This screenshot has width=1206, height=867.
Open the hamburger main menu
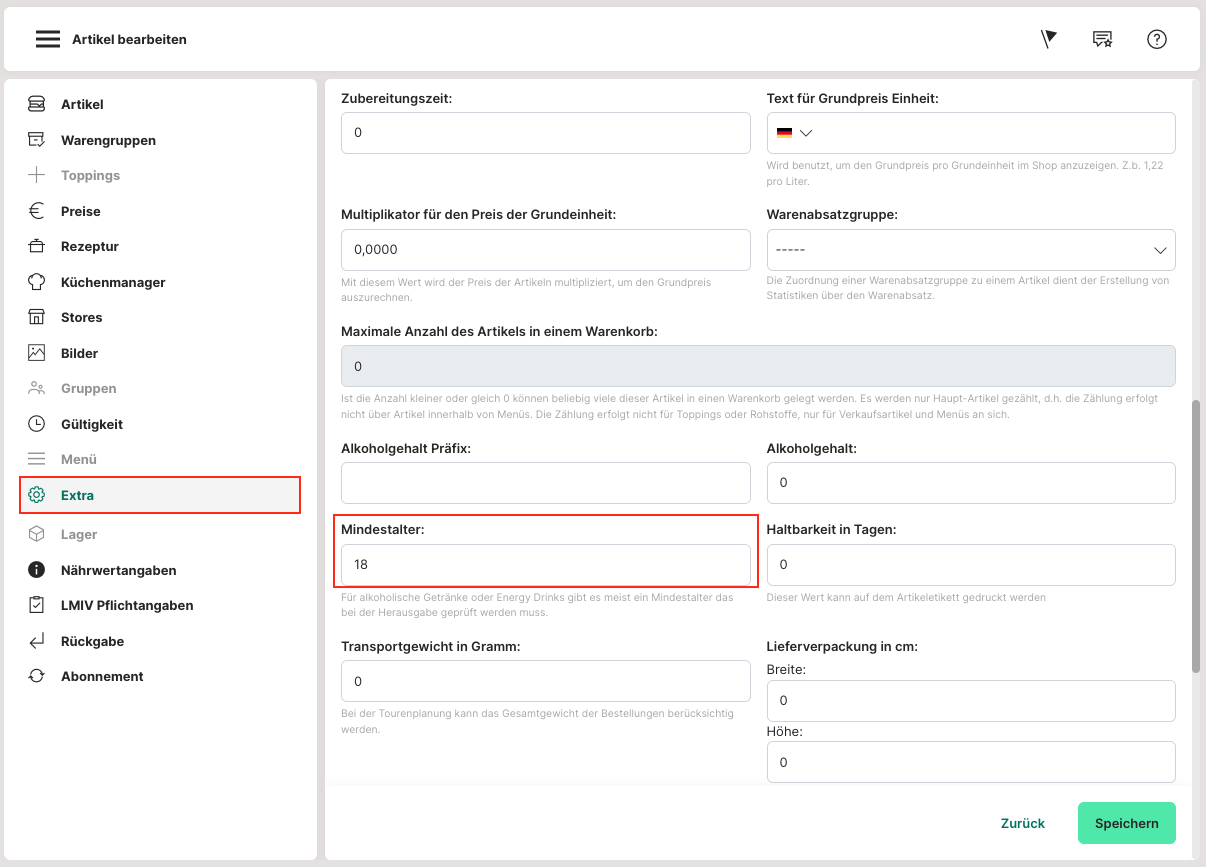pos(48,39)
